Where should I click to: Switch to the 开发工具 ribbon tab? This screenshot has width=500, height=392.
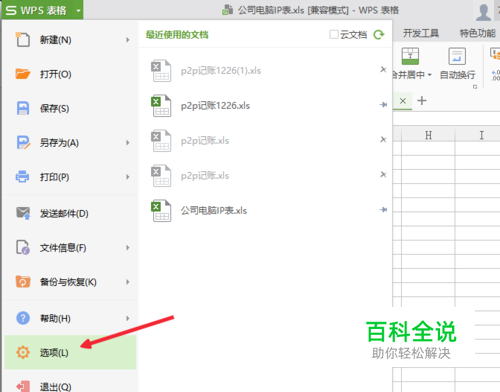(421, 33)
